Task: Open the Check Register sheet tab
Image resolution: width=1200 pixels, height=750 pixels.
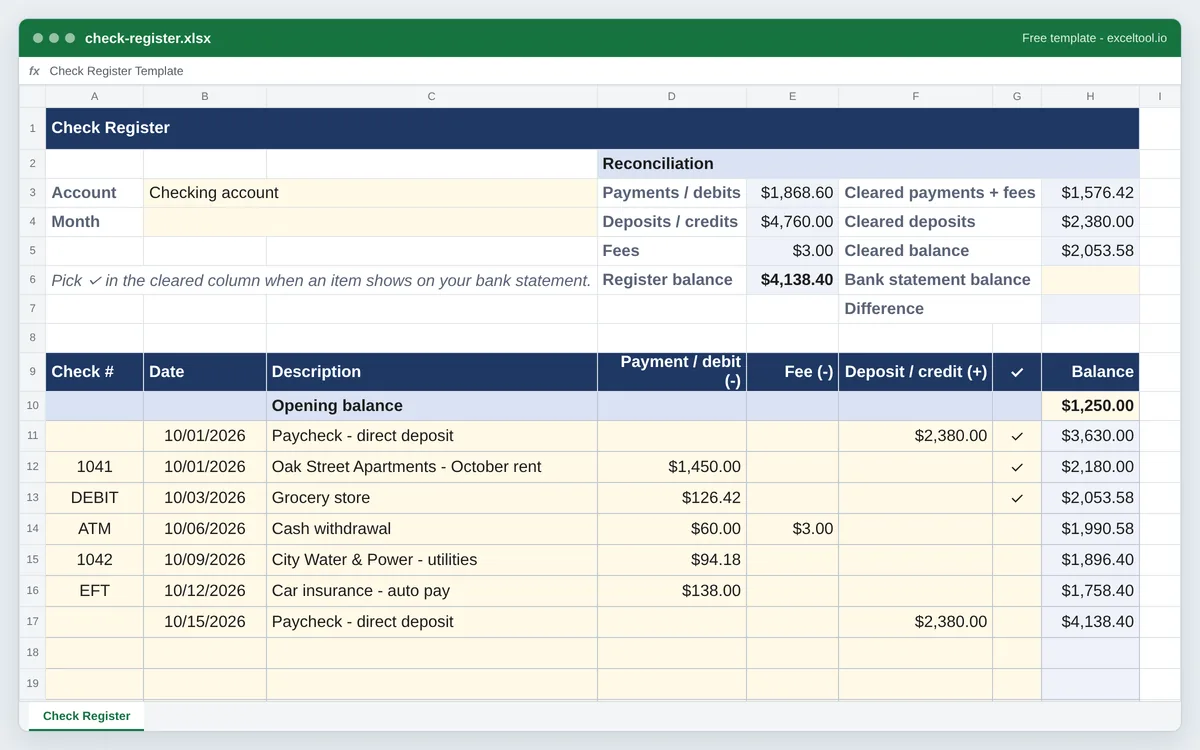Action: point(86,716)
